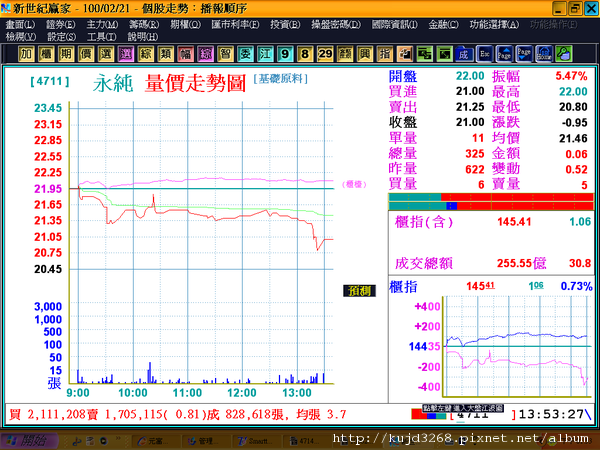Open the Windows 開始 start button
This screenshot has width=600, height=450.
pos(30,441)
